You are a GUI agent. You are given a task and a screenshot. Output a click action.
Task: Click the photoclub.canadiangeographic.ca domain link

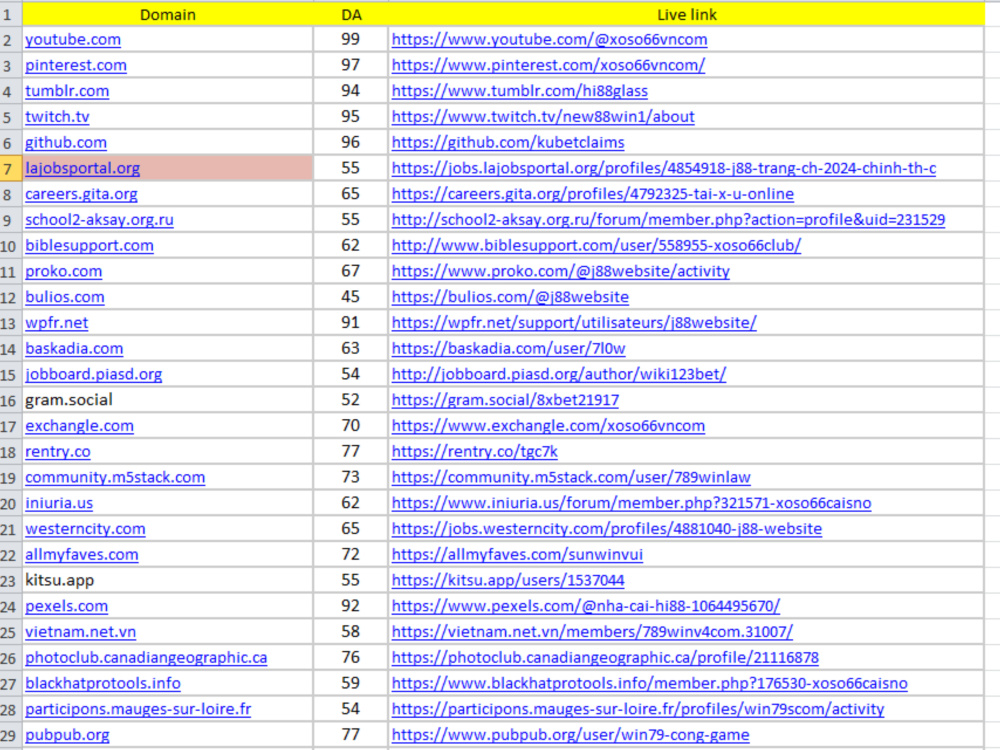pyautogui.click(x=146, y=658)
